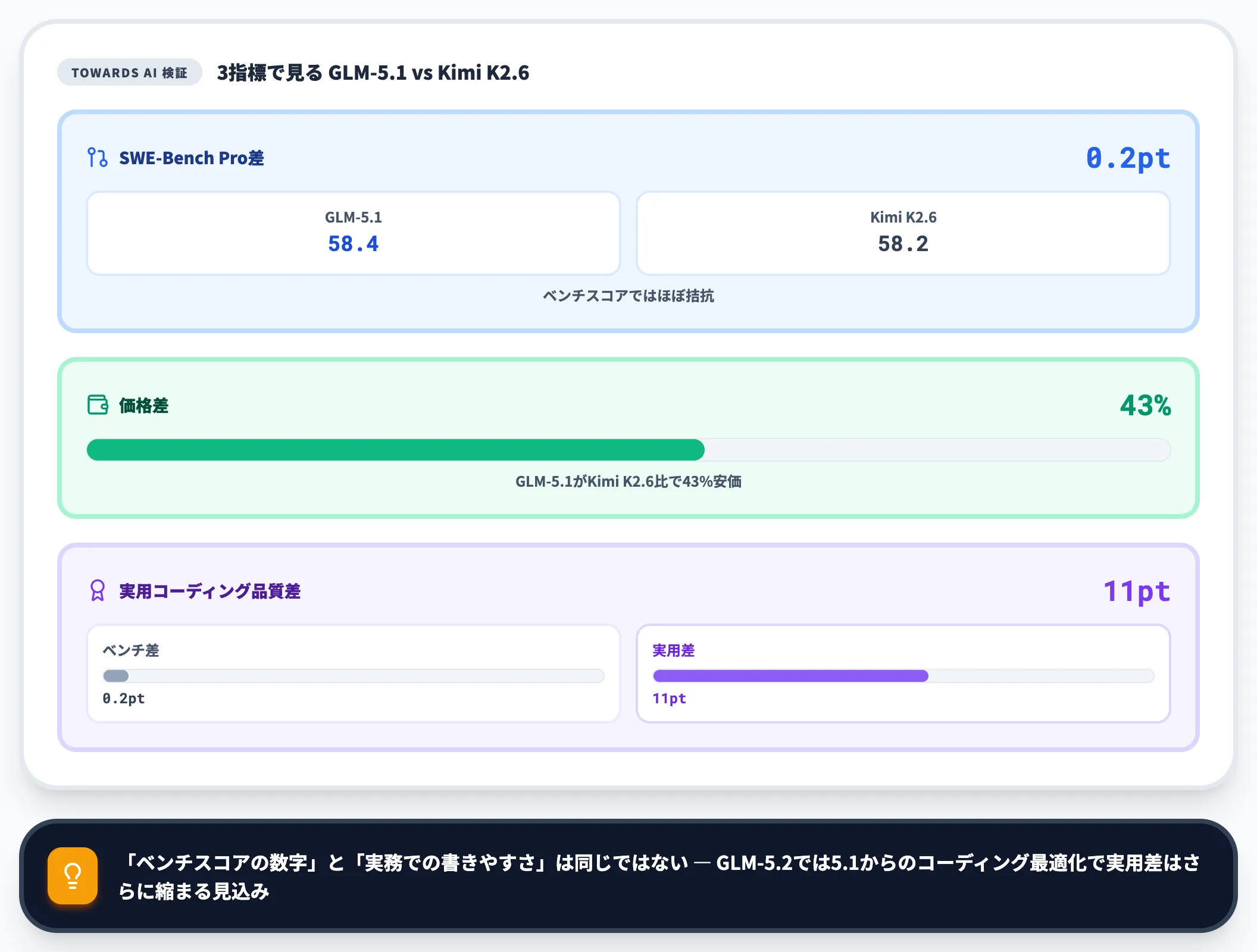Click the dark banner text about ベンチスコアの数字
Viewport: 1257px width, 952px height.
coord(659,876)
